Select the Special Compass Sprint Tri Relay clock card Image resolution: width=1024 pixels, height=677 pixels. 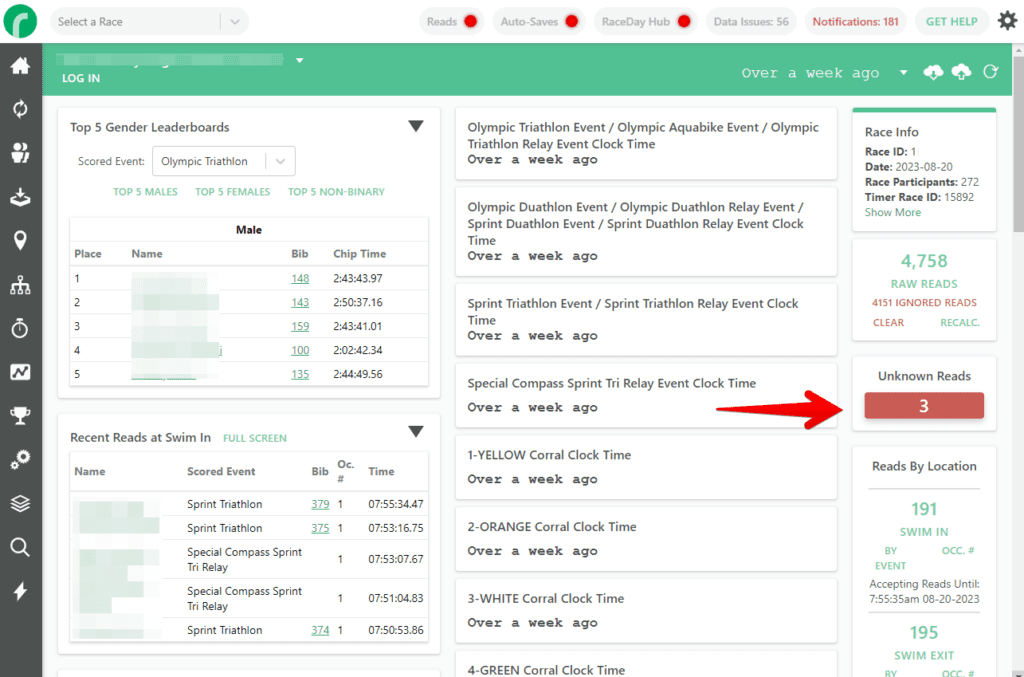[x=646, y=396]
